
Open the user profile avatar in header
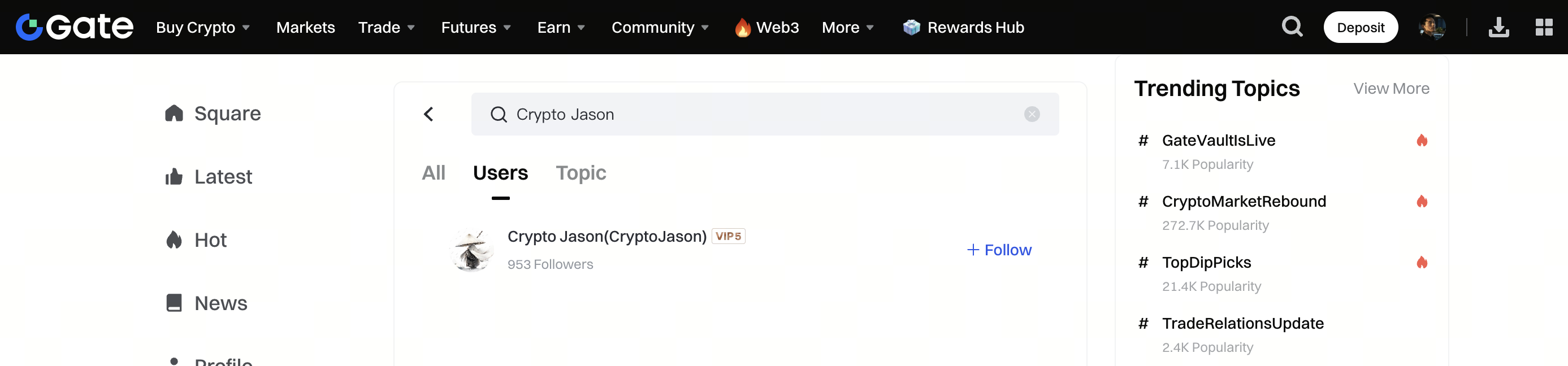point(1432,27)
